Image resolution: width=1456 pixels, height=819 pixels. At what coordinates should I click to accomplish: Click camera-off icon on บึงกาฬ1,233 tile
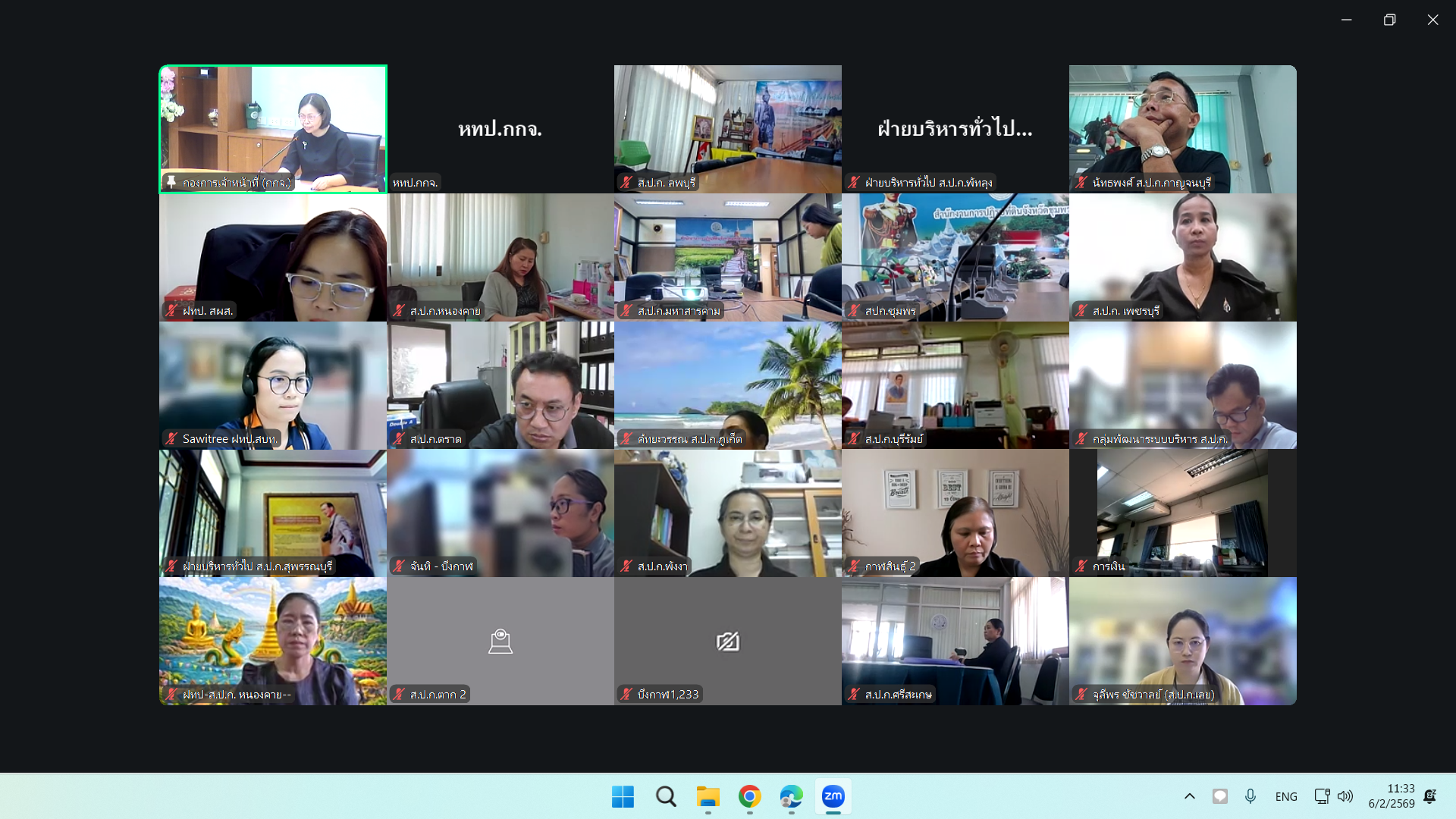(x=727, y=642)
